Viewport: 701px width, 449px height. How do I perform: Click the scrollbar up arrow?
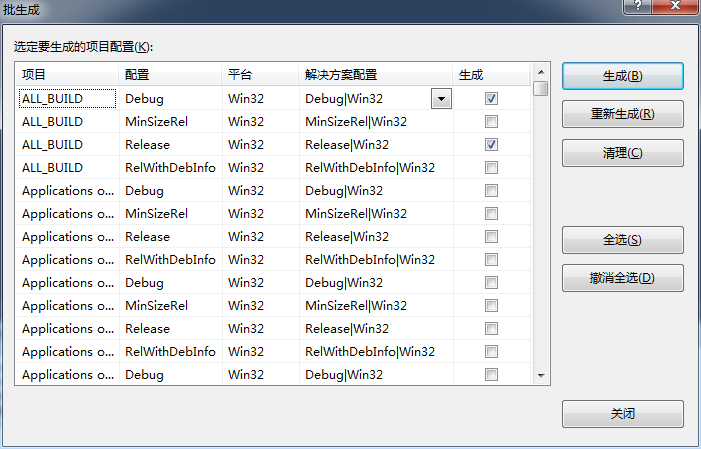pyautogui.click(x=541, y=72)
